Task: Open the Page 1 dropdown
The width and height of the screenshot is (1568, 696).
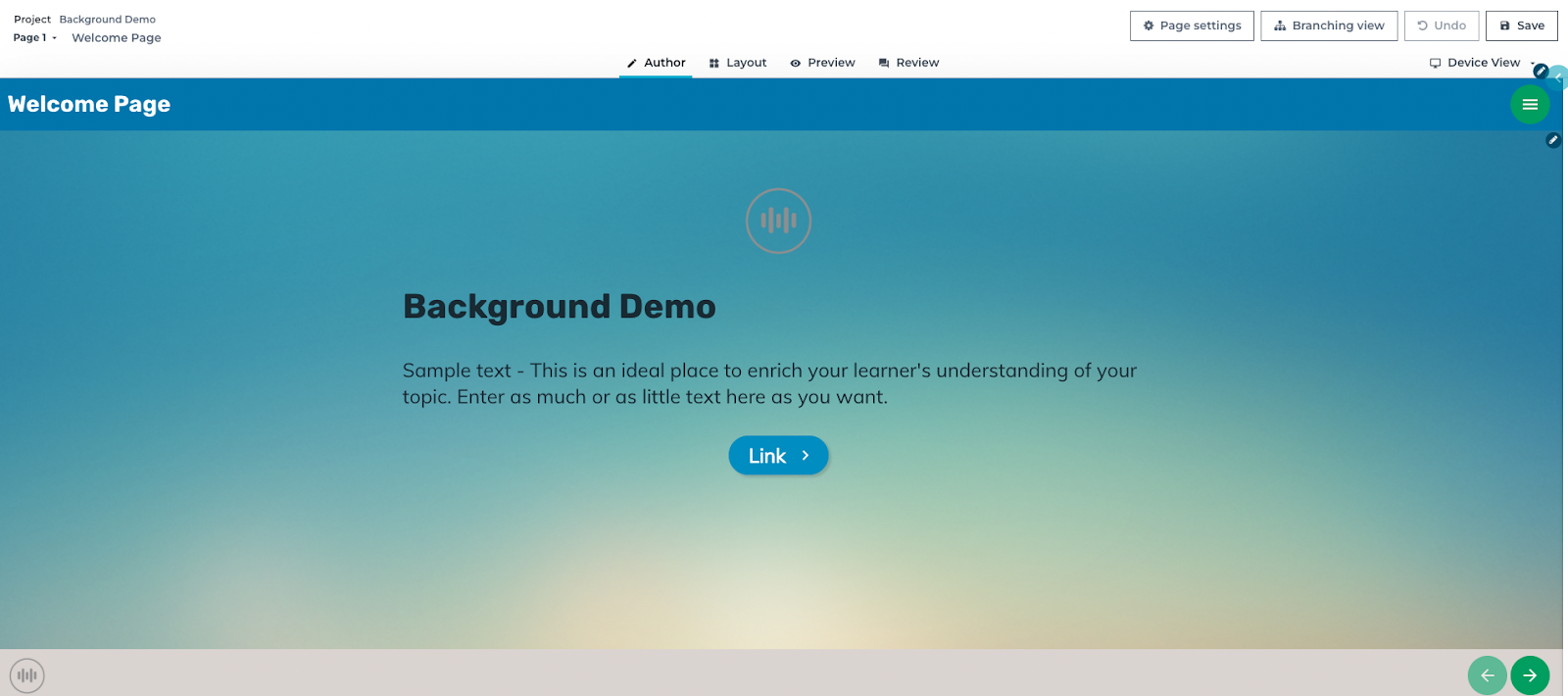Action: [x=35, y=38]
